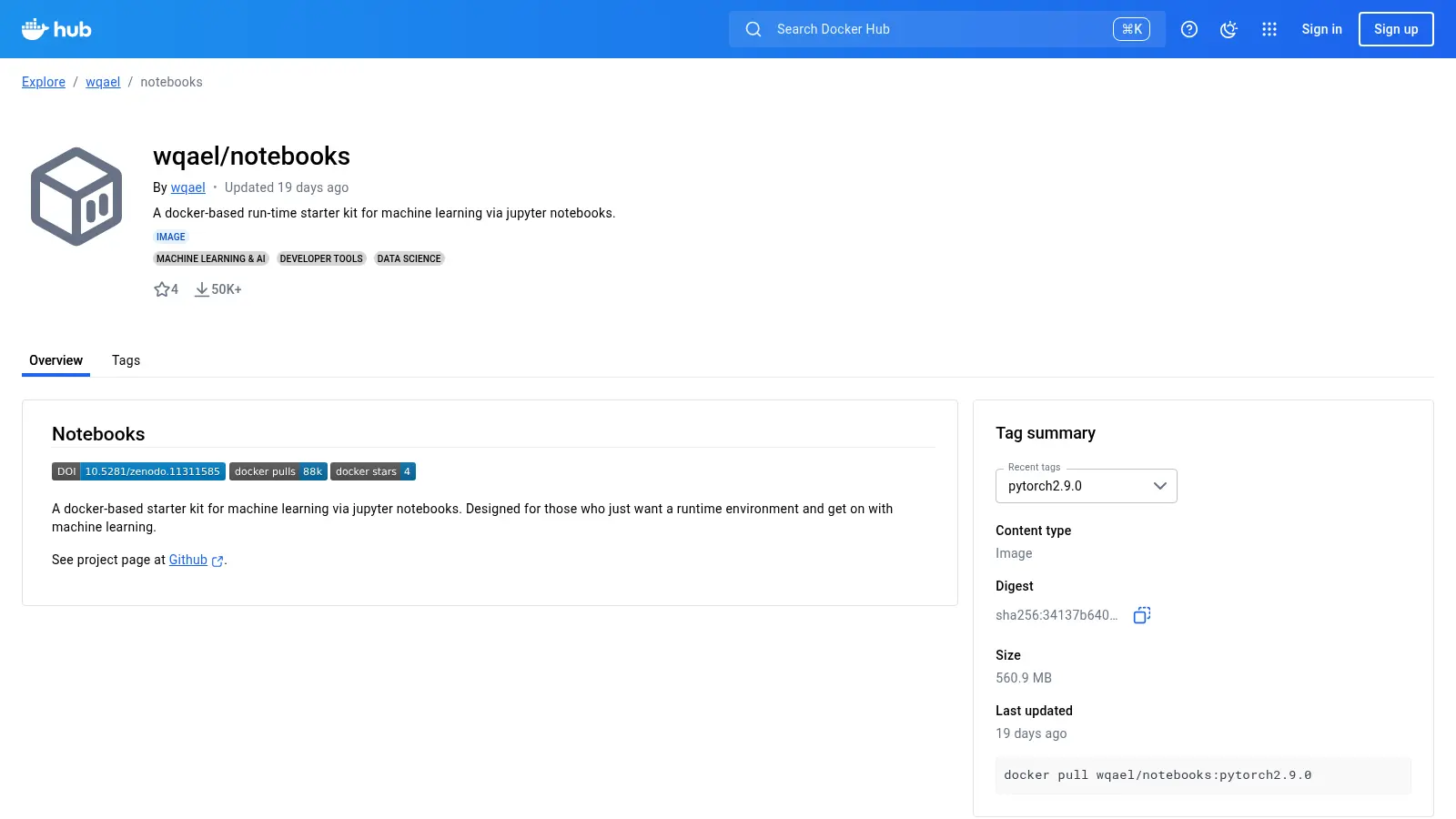Click the Tag summary heading
This screenshot has height=819, width=1456.
click(1046, 433)
